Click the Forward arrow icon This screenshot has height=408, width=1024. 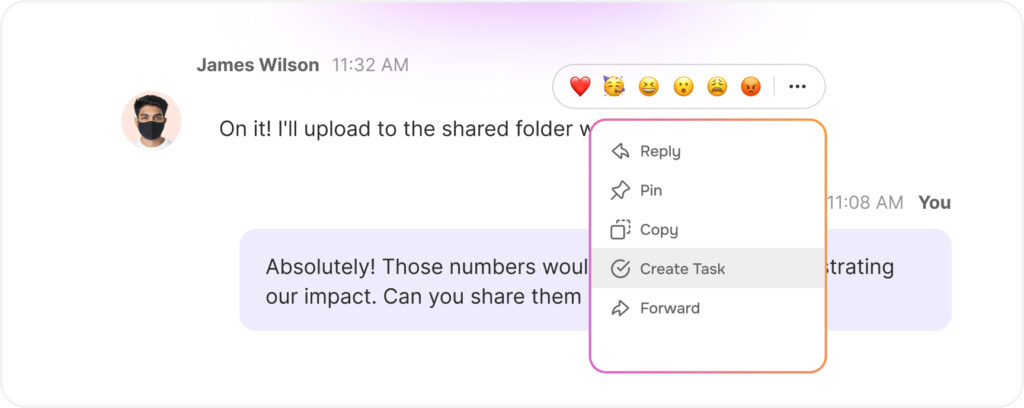tap(620, 308)
